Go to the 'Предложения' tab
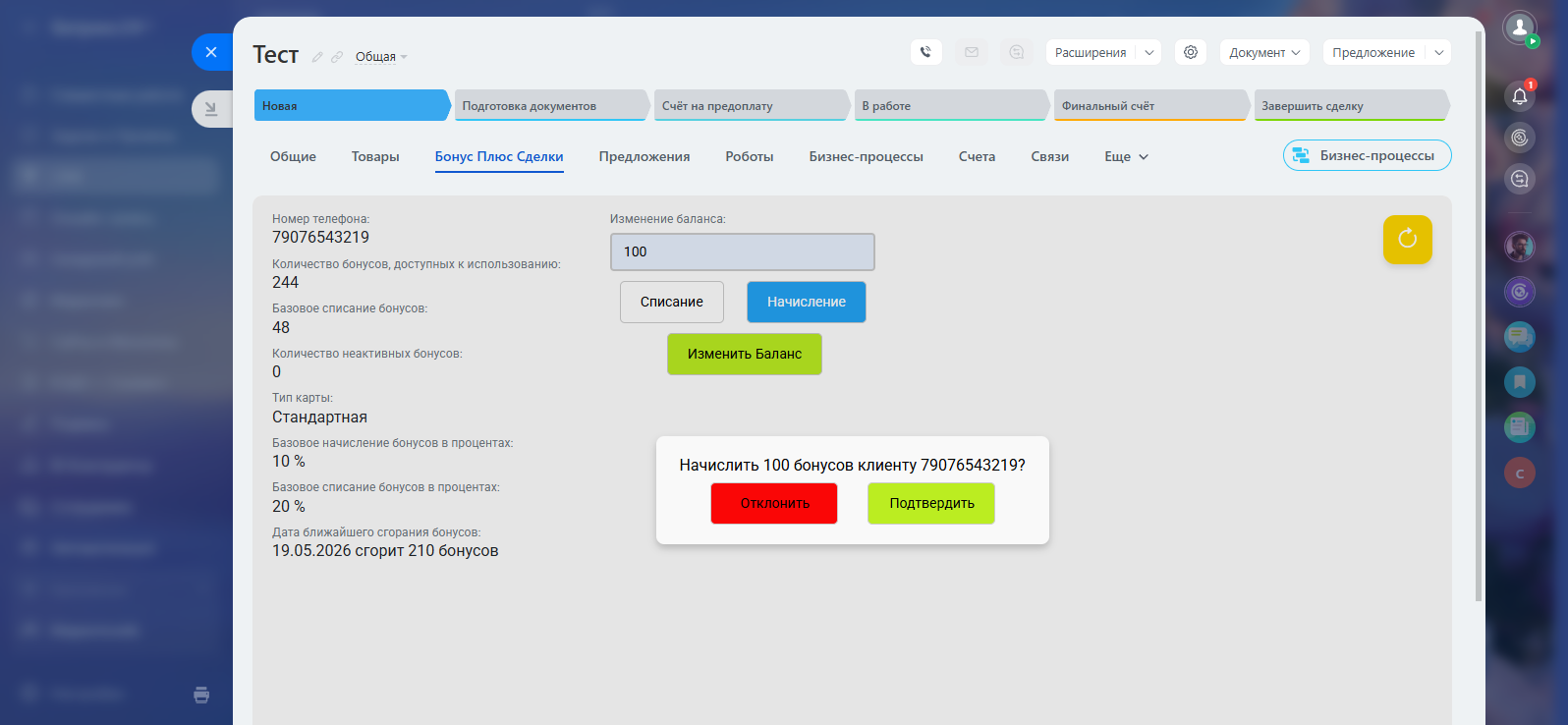Image resolution: width=1568 pixels, height=725 pixels. click(x=644, y=156)
